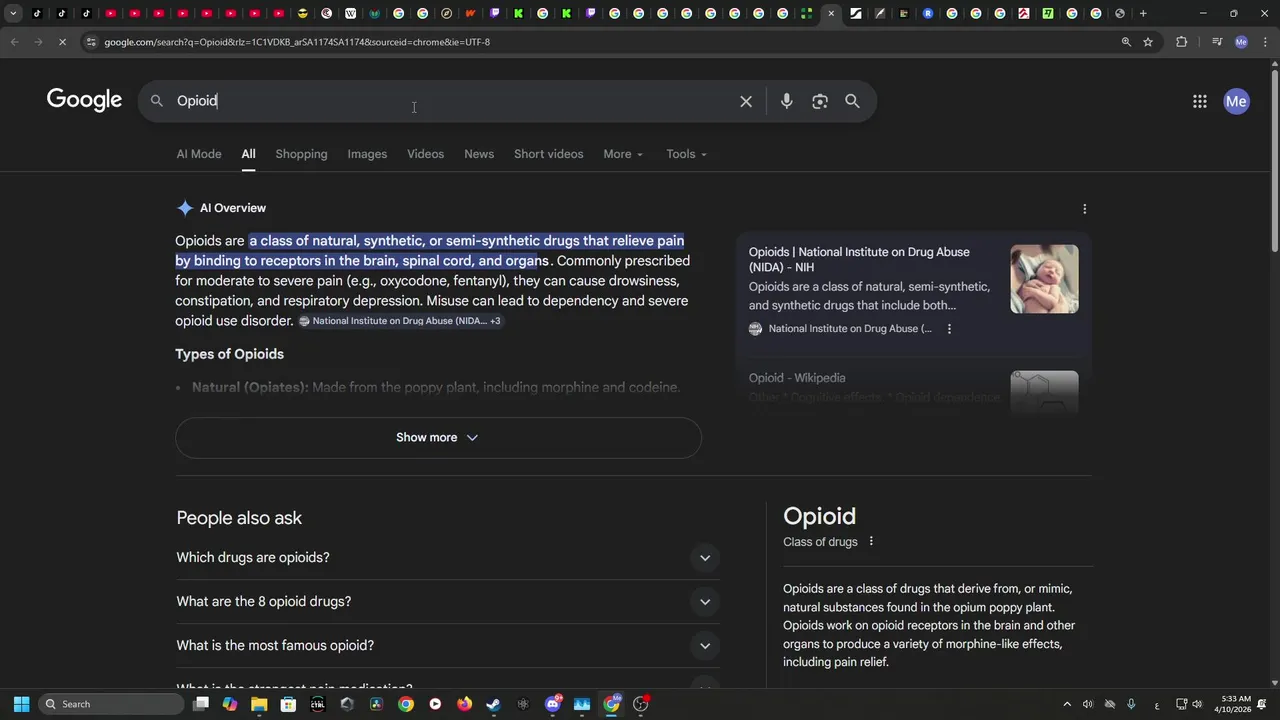Open the Chrome zoom indicator icon
Viewport: 1280px width, 720px height.
tap(1126, 42)
